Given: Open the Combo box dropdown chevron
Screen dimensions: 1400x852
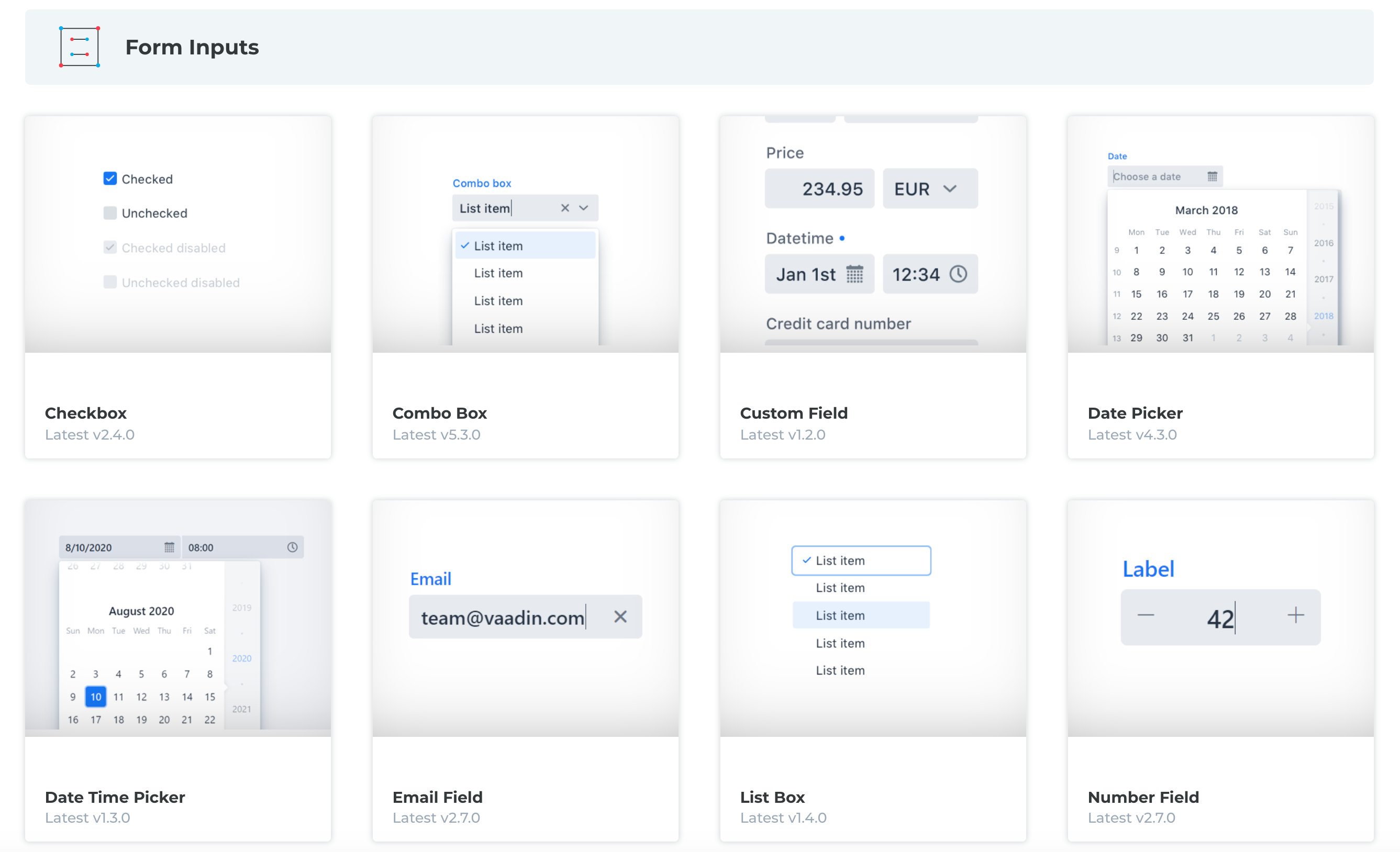Looking at the screenshot, I should pos(584,208).
